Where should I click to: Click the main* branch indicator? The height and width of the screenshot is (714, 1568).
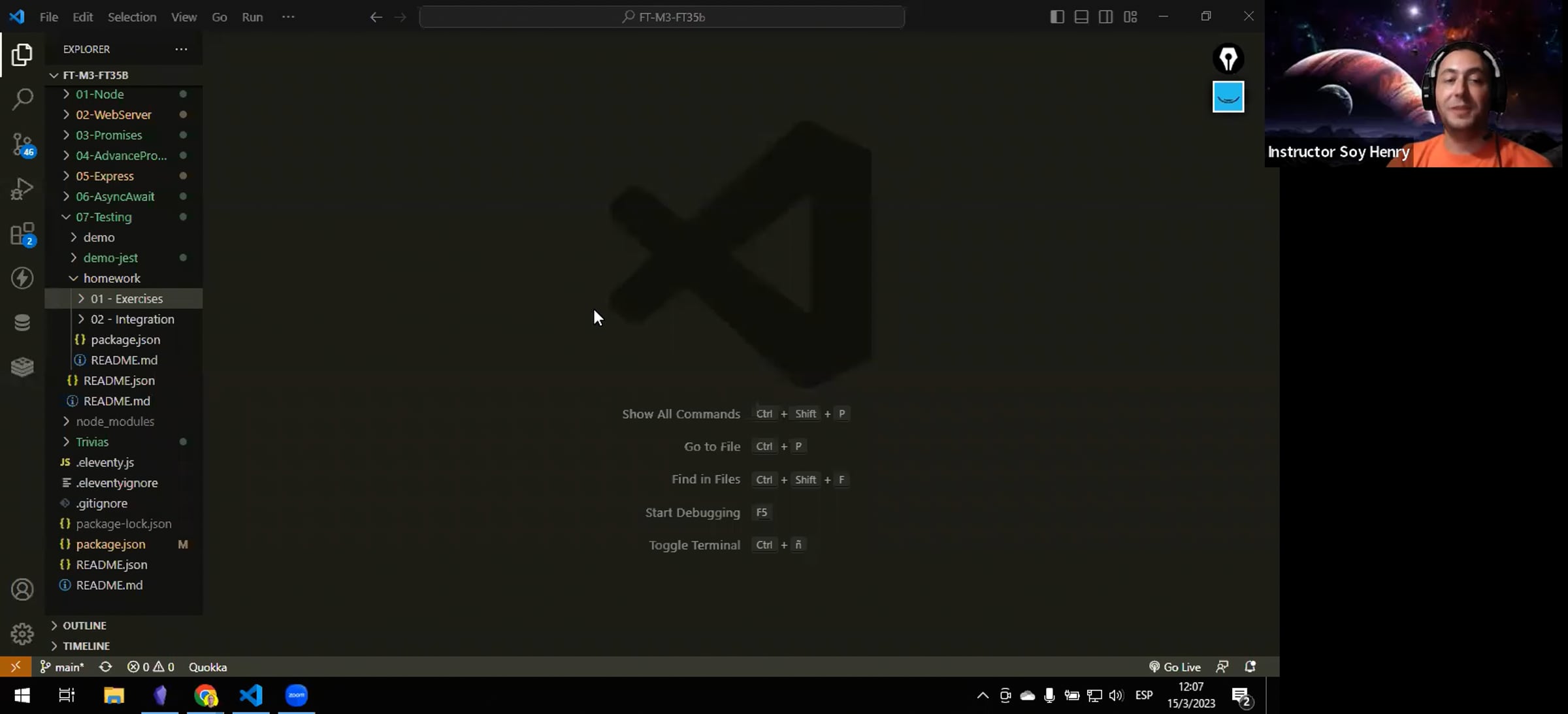[63, 667]
